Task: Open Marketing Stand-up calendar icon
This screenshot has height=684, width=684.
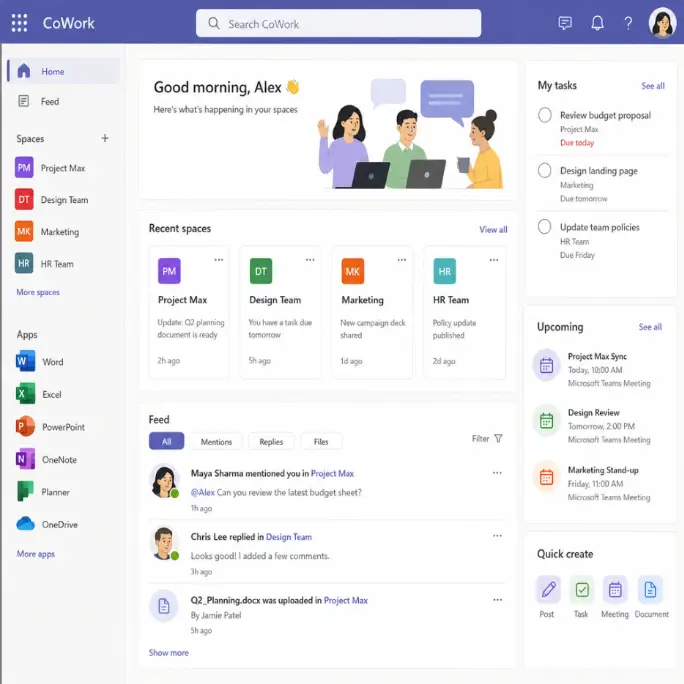Action: (546, 476)
